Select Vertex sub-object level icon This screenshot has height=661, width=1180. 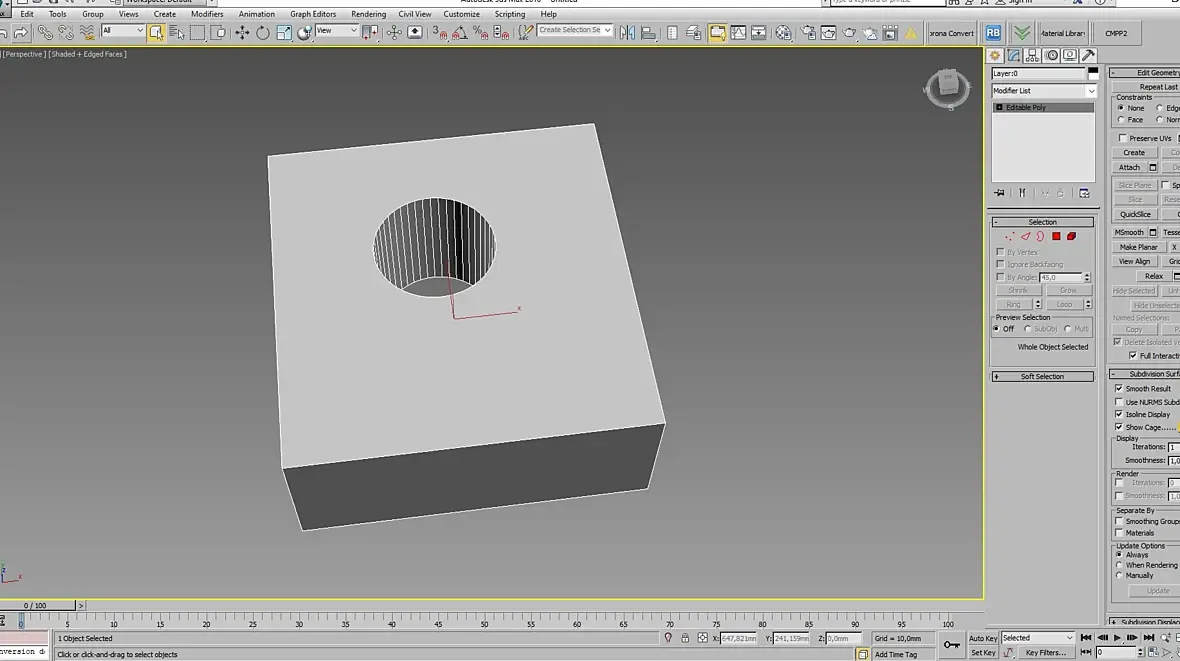[x=1009, y=236]
